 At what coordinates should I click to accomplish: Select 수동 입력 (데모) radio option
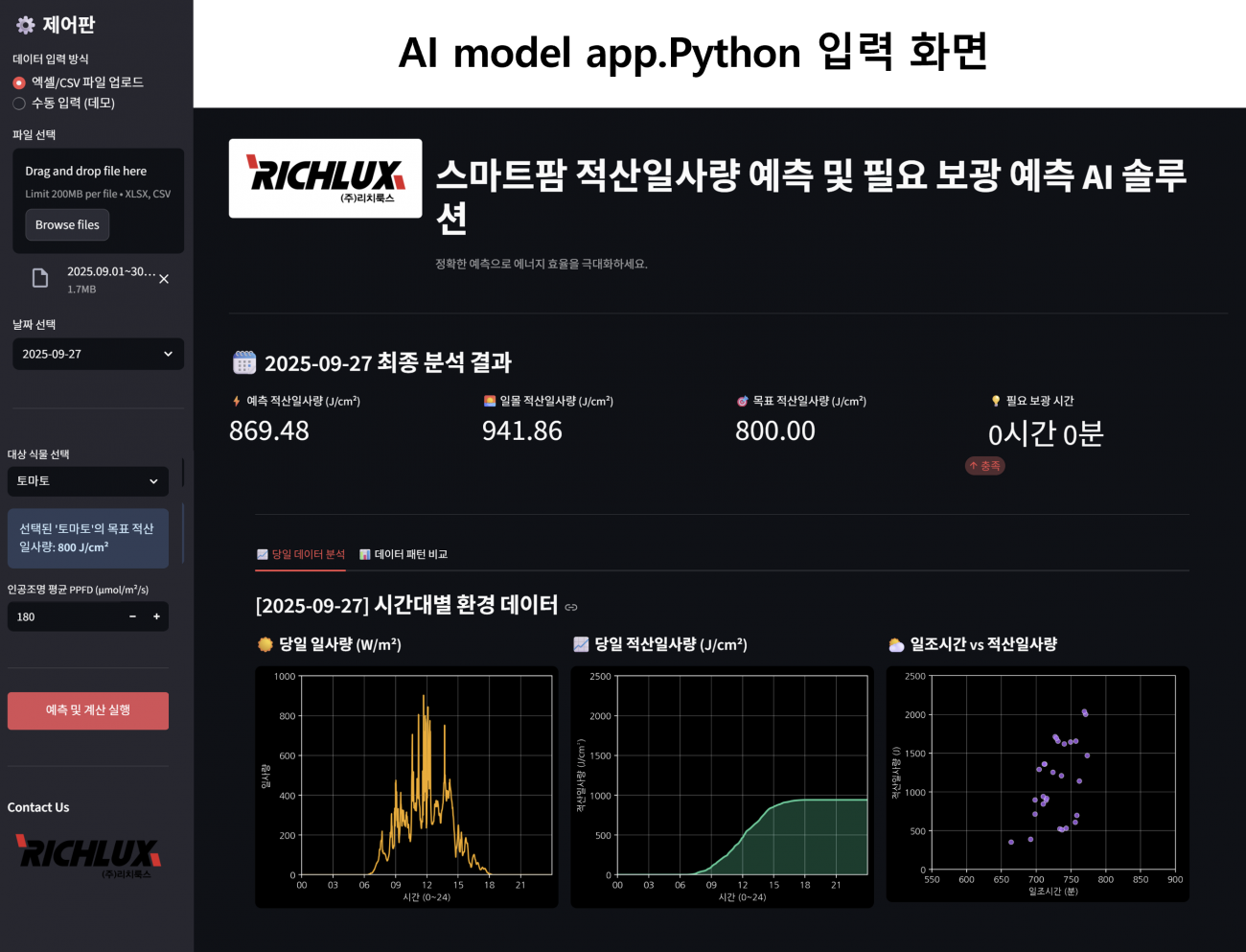click(x=19, y=104)
